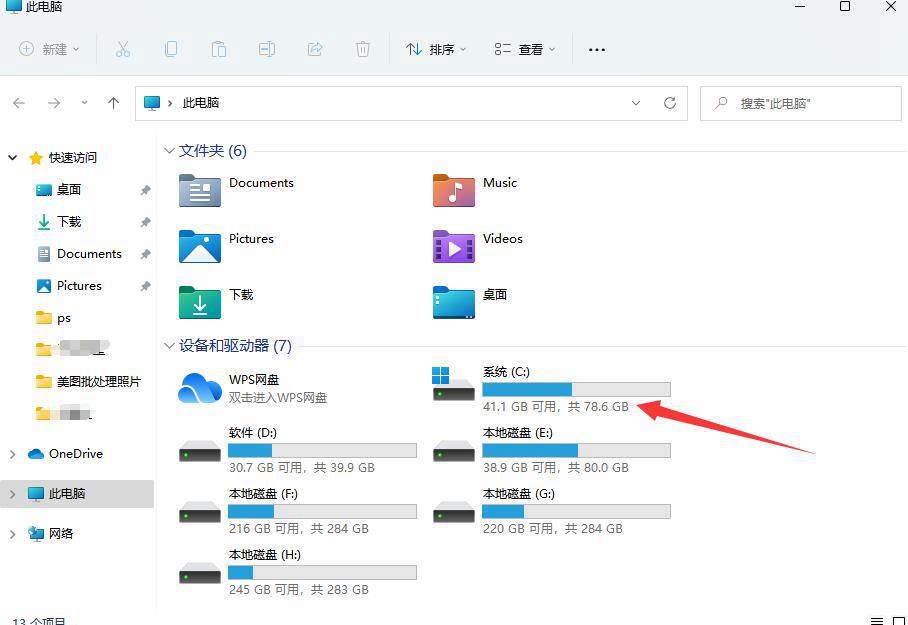
Task: Collapse the 快速访问 section in the sidebar
Action: pyautogui.click(x=12, y=157)
